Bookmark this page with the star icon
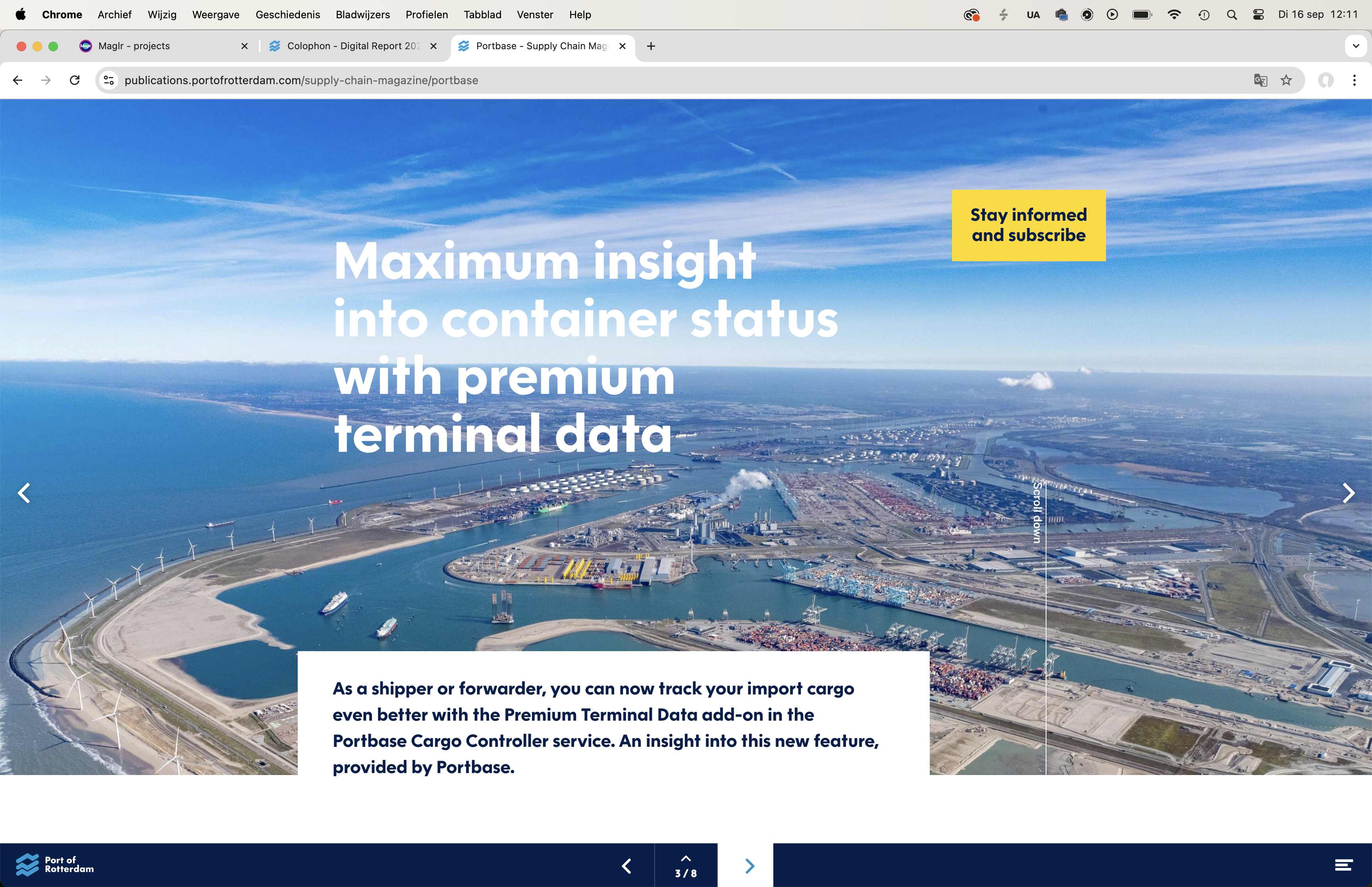Screen dimensions: 1372x887 click(1286, 80)
